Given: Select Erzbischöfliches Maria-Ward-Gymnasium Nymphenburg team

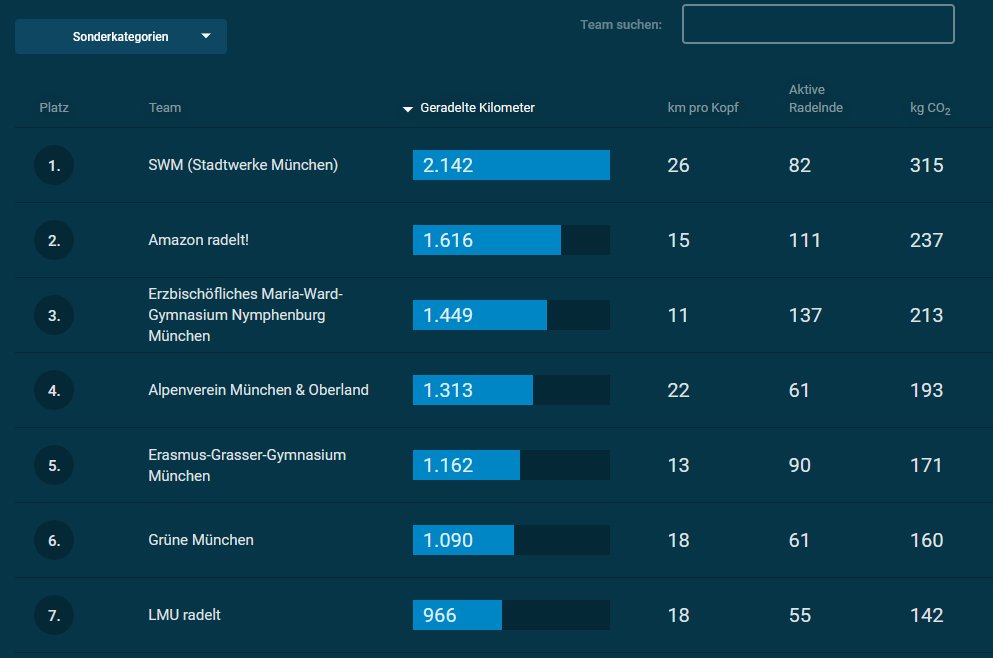Looking at the screenshot, I should [x=246, y=315].
